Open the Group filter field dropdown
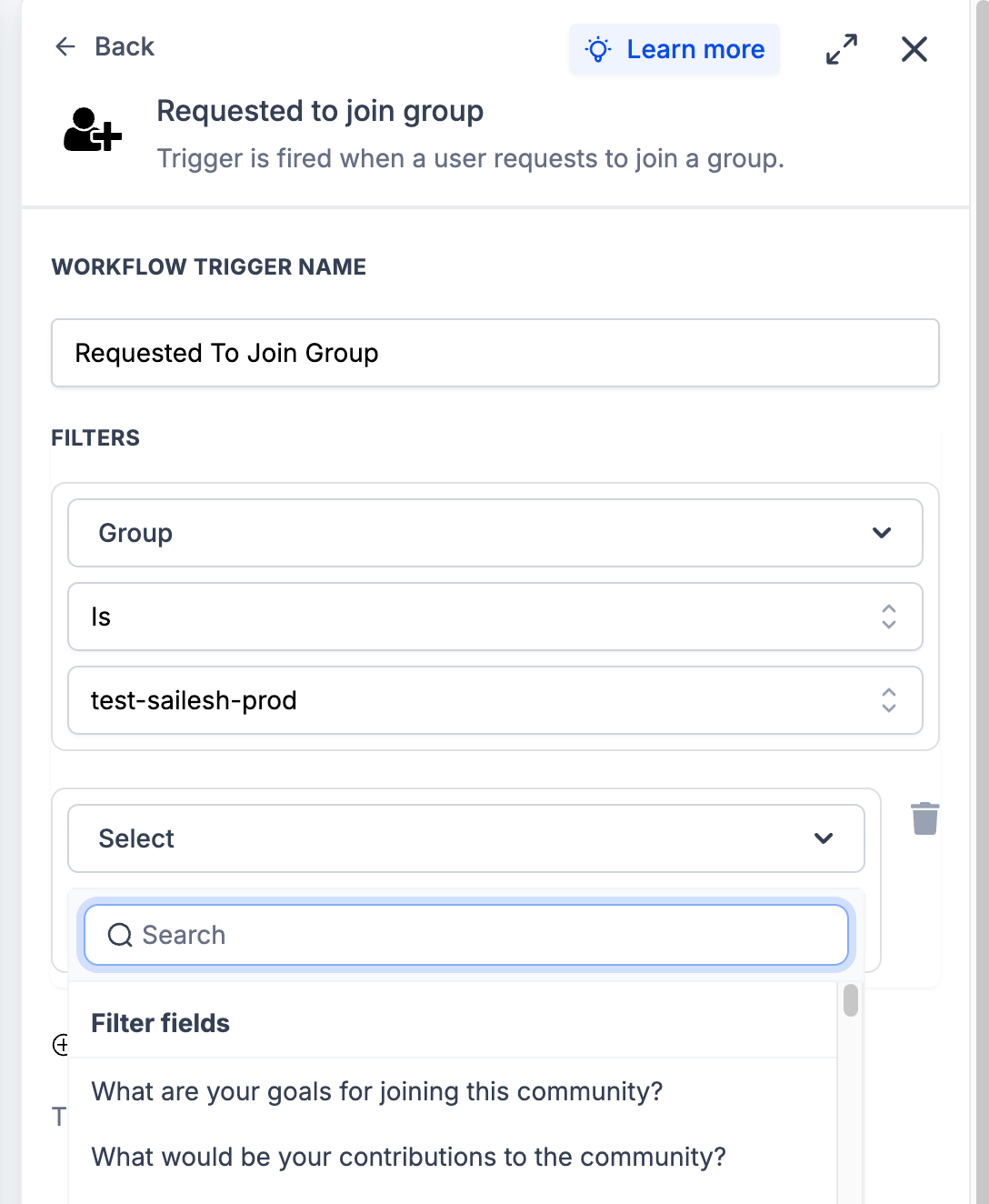The height and width of the screenshot is (1204, 989). (x=495, y=533)
